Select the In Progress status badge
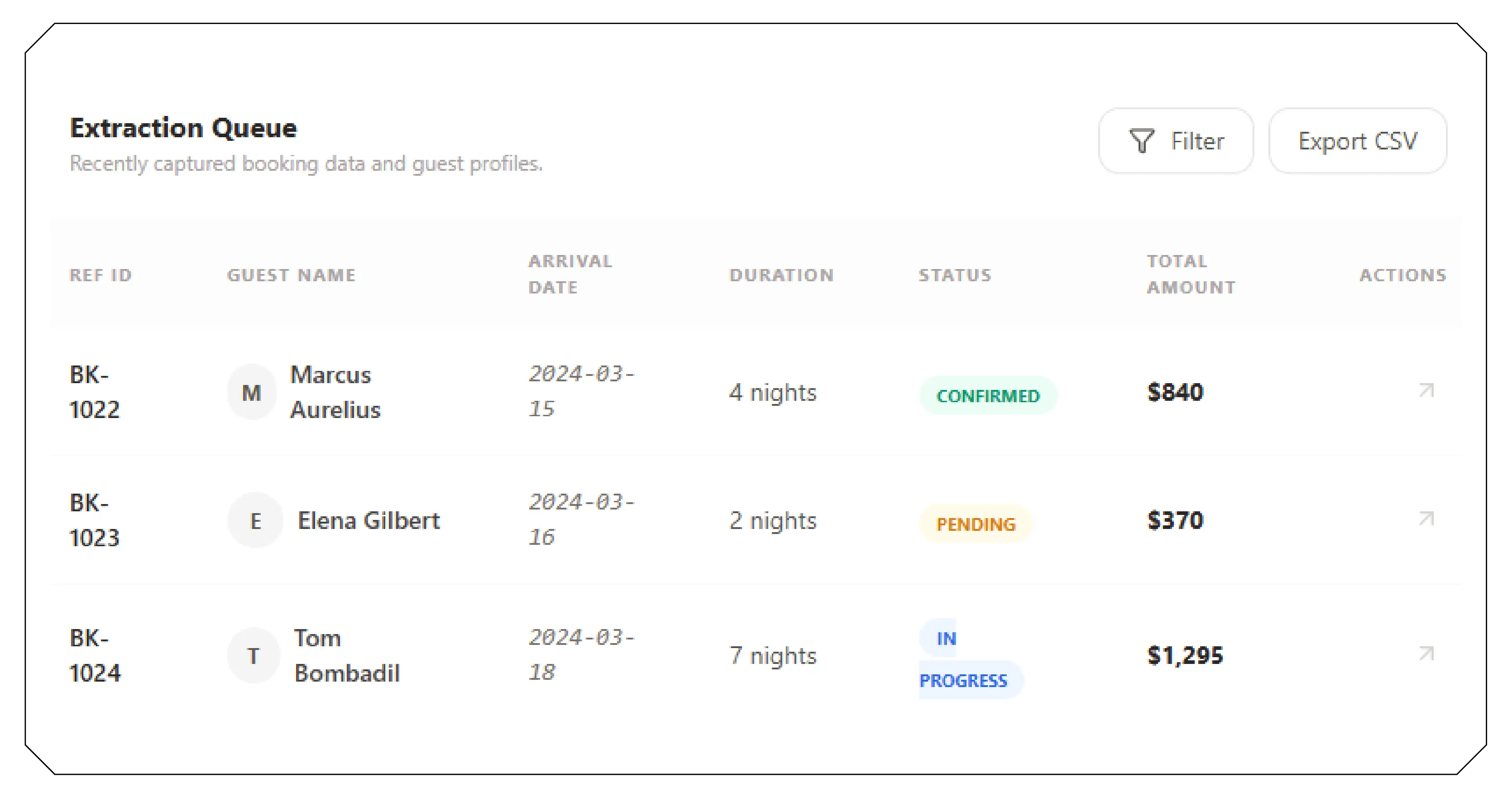The image size is (1512, 798). coord(963,659)
